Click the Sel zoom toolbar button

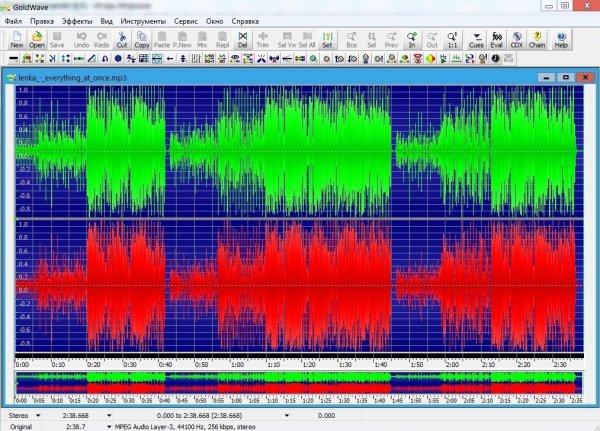coord(372,39)
